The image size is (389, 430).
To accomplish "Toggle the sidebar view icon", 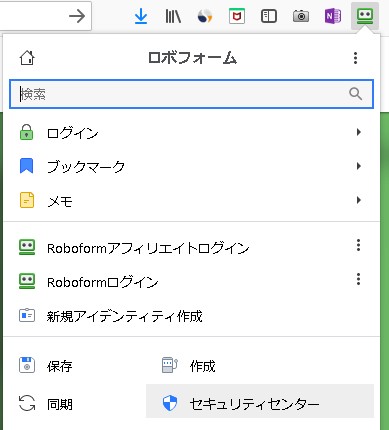I will pos(269,16).
